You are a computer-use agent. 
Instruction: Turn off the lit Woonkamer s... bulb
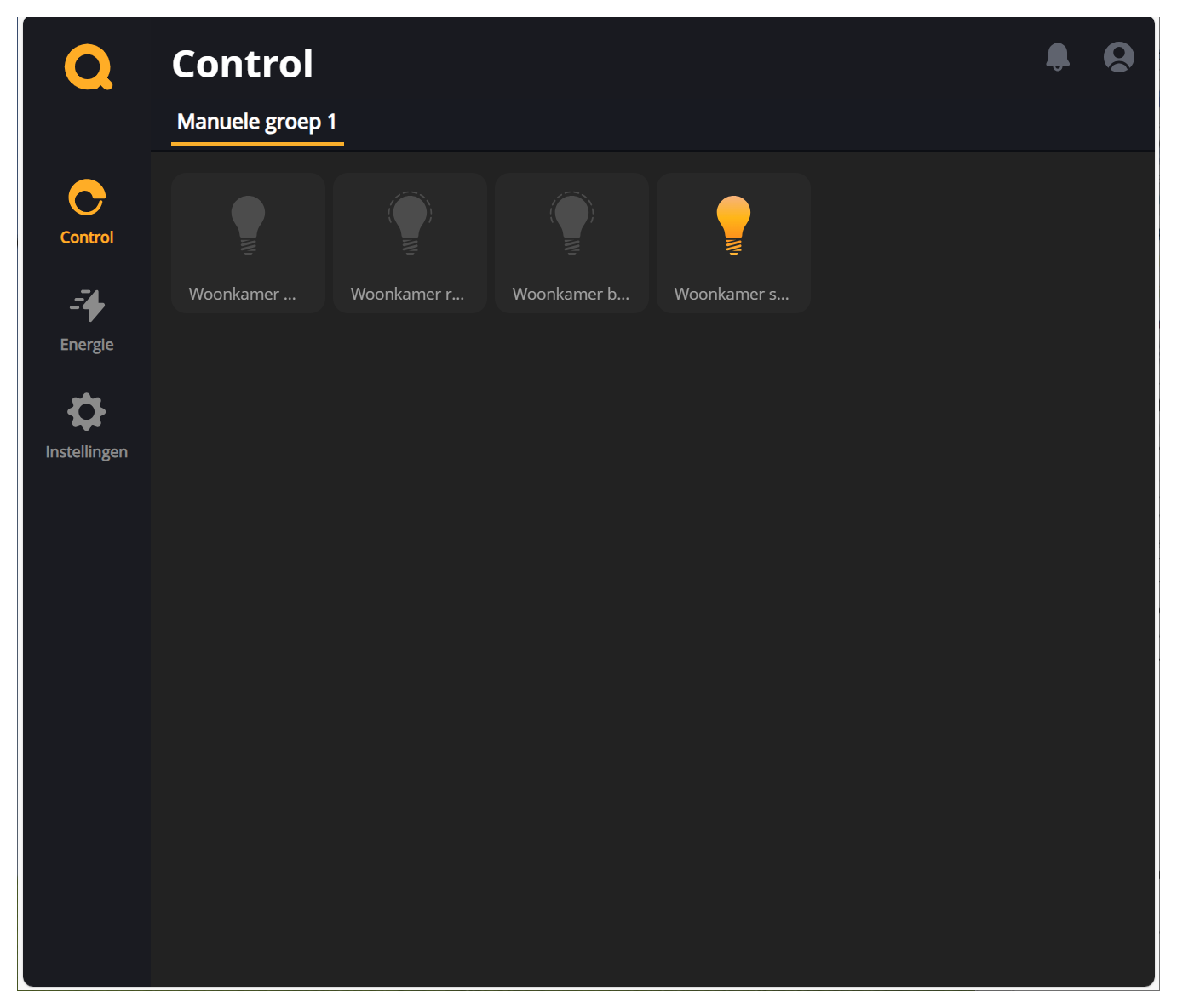733,225
